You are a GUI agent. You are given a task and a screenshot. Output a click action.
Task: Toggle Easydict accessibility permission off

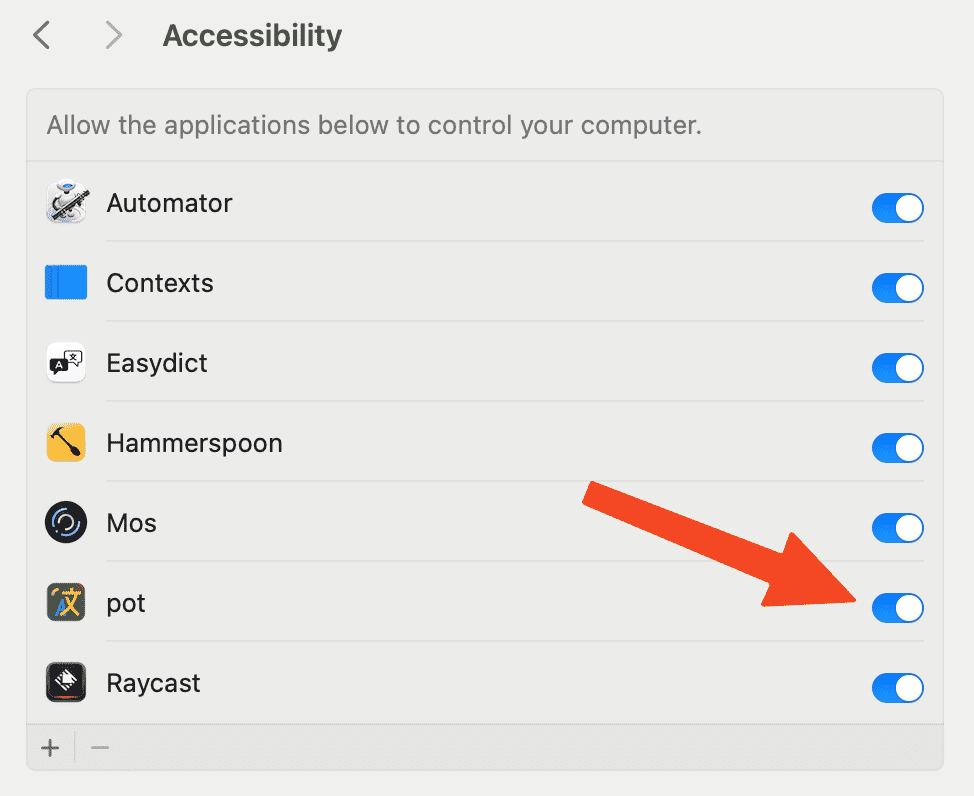click(898, 368)
